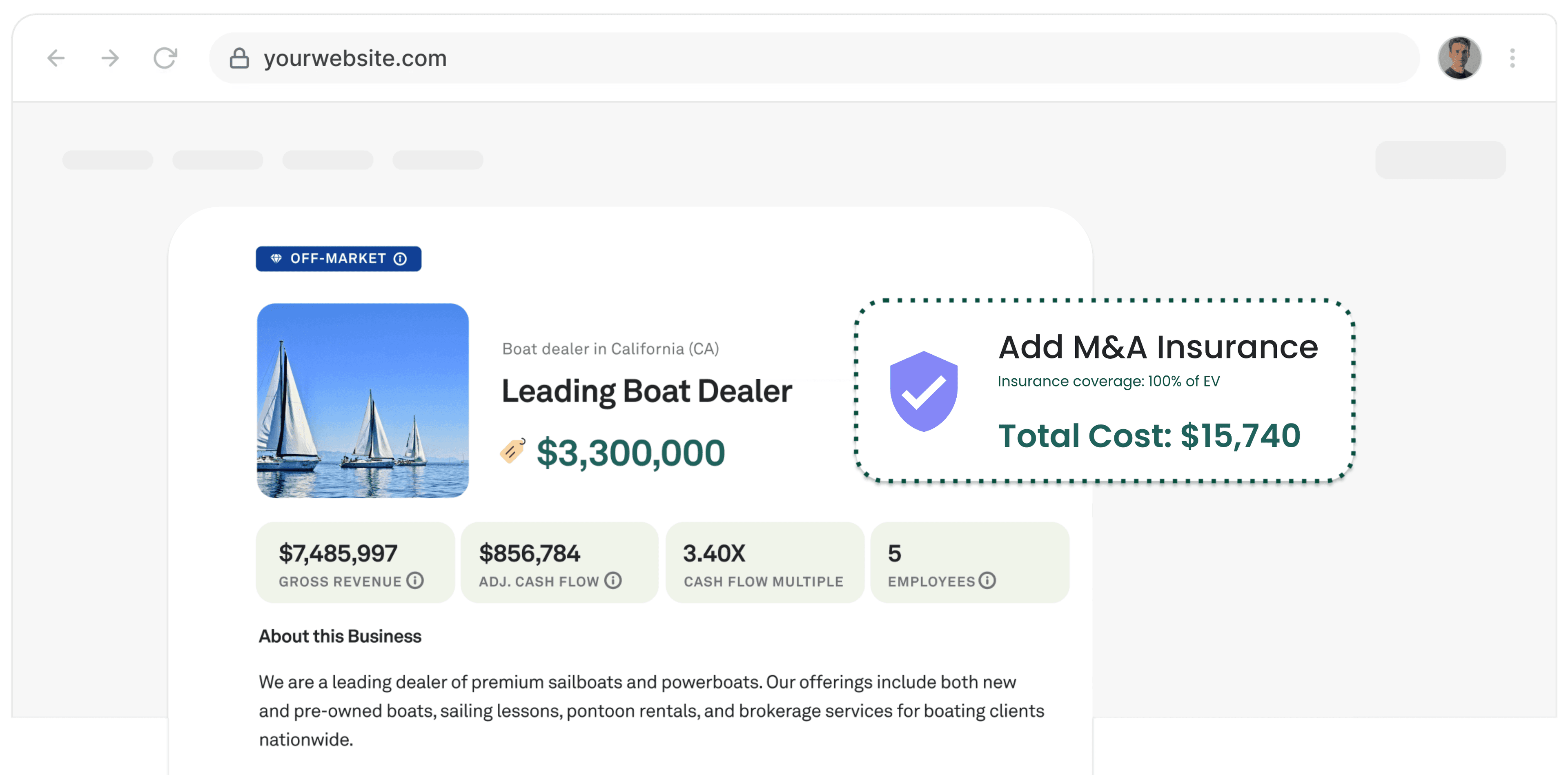
Task: Reload the page with refresh icon
Action: 165,58
